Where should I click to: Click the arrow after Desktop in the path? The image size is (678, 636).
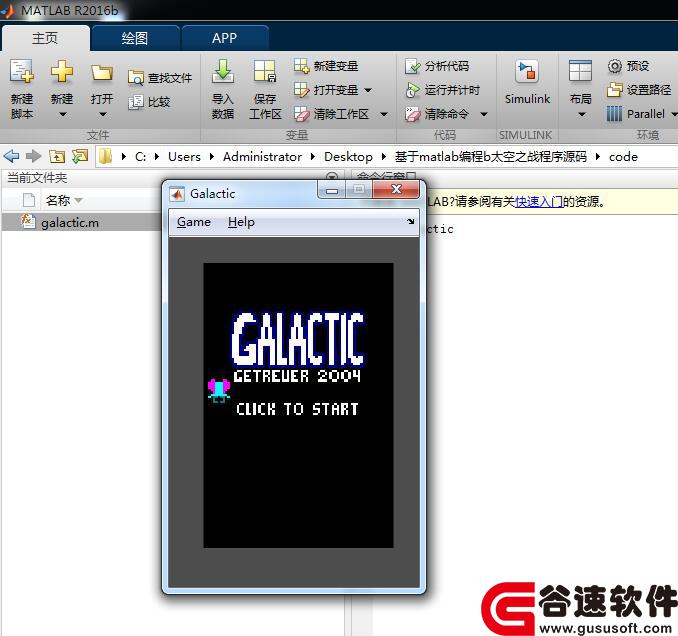pyautogui.click(x=384, y=157)
